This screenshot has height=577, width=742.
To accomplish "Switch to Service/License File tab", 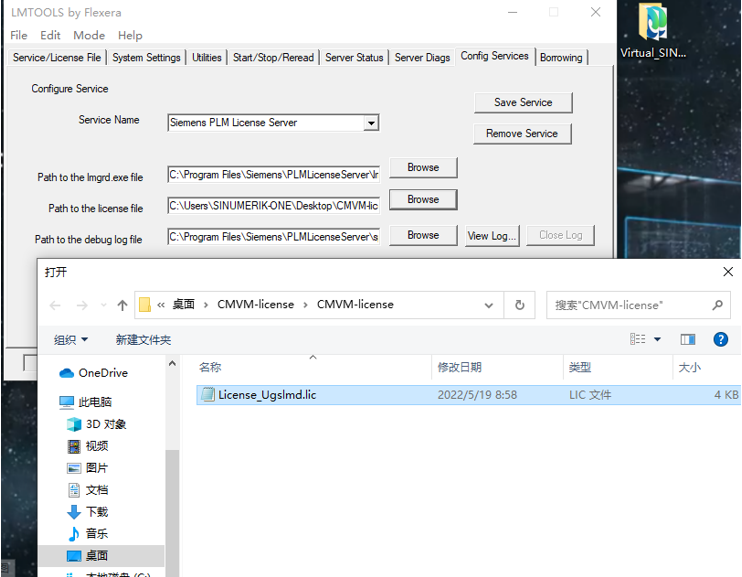I will click(x=57, y=58).
